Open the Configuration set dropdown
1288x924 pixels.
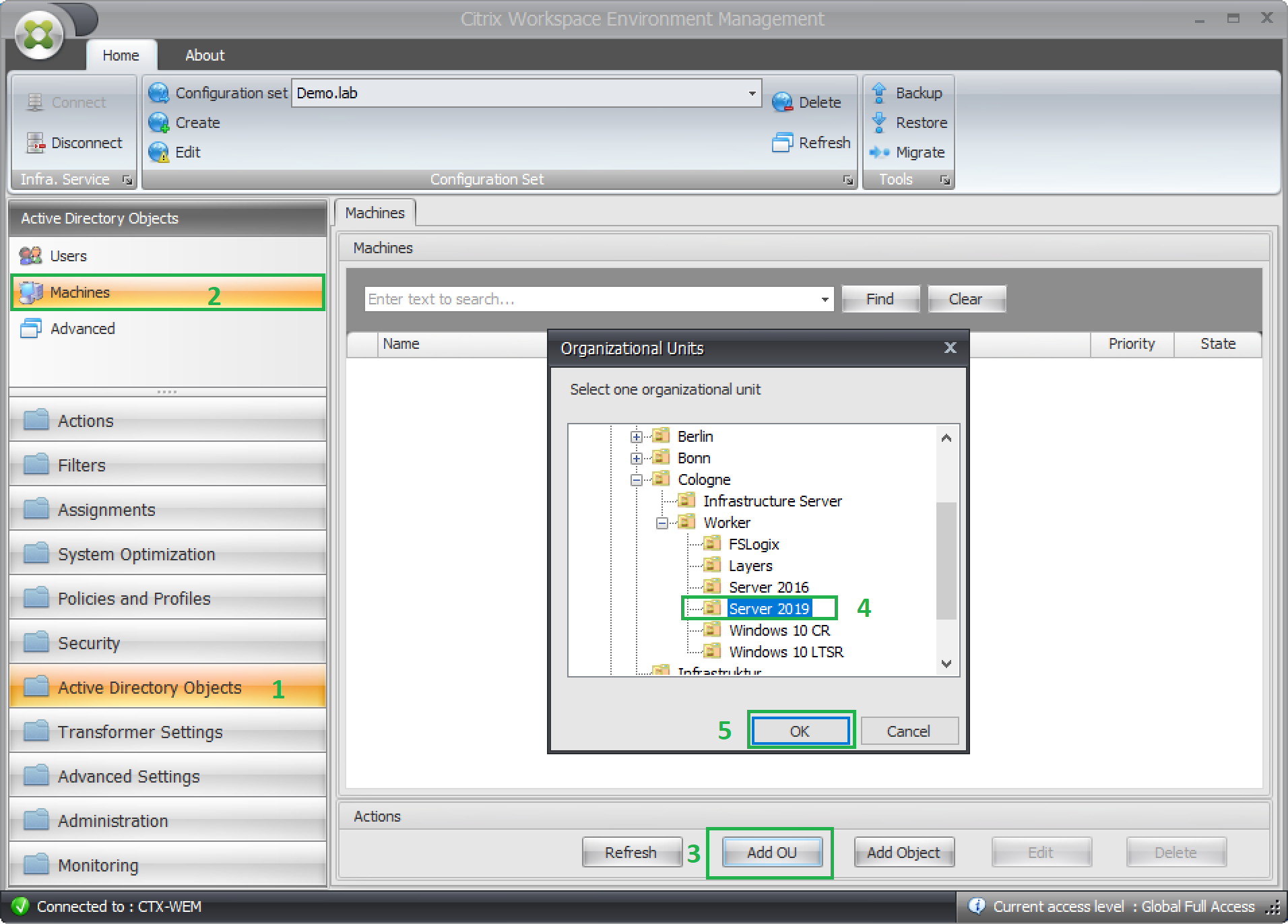(x=752, y=93)
